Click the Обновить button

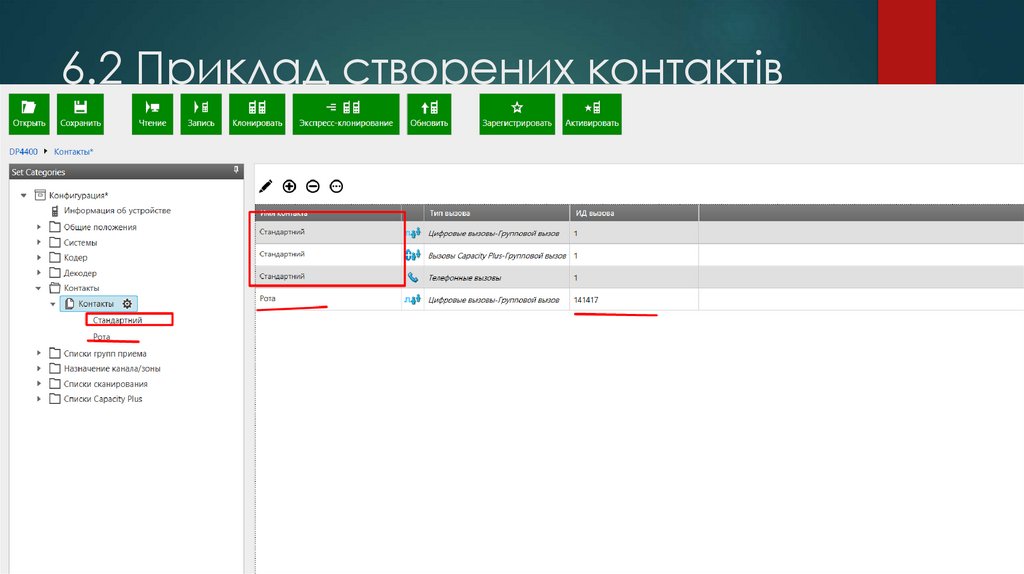[429, 114]
